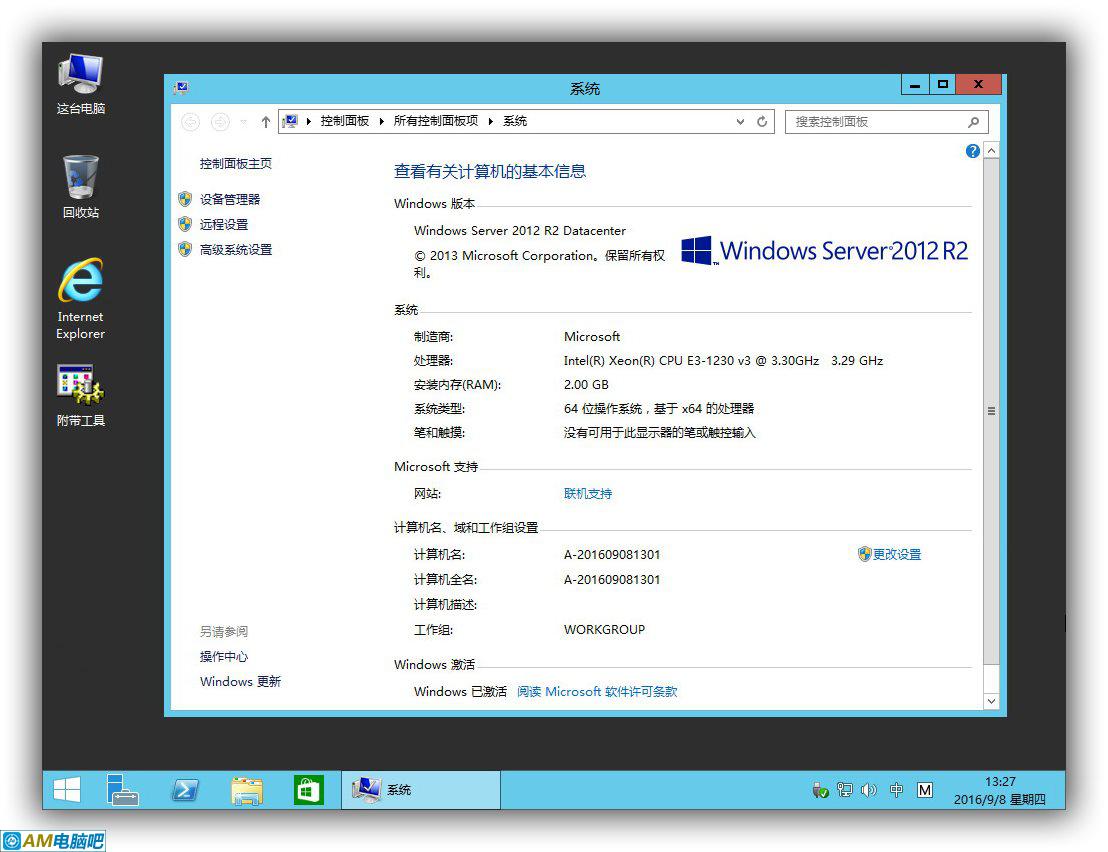Click the scrollbar down arrow
Image resolution: width=1108 pixels, height=852 pixels.
(991, 701)
